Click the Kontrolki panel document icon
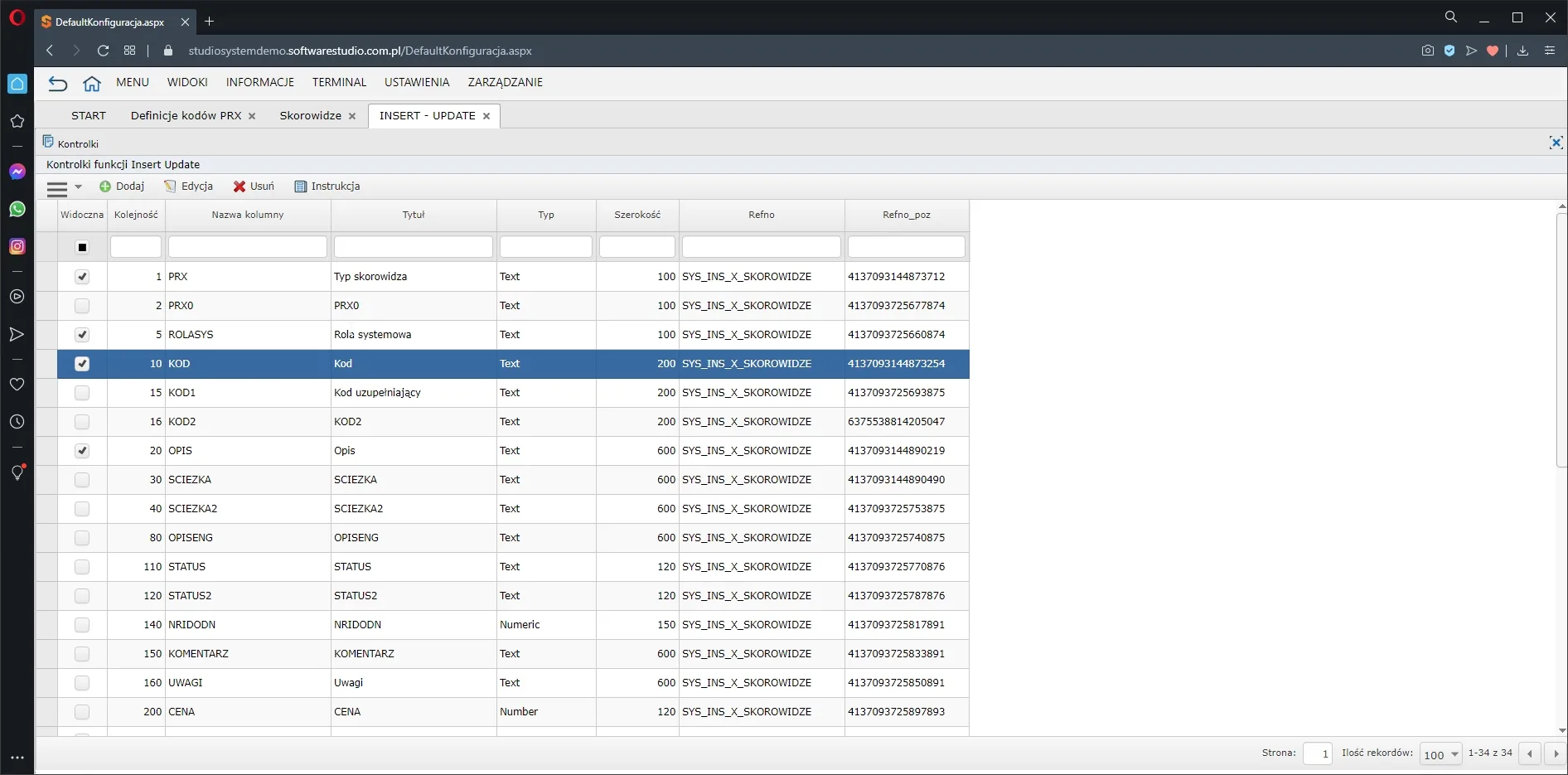The image size is (1568, 775). 48,142
